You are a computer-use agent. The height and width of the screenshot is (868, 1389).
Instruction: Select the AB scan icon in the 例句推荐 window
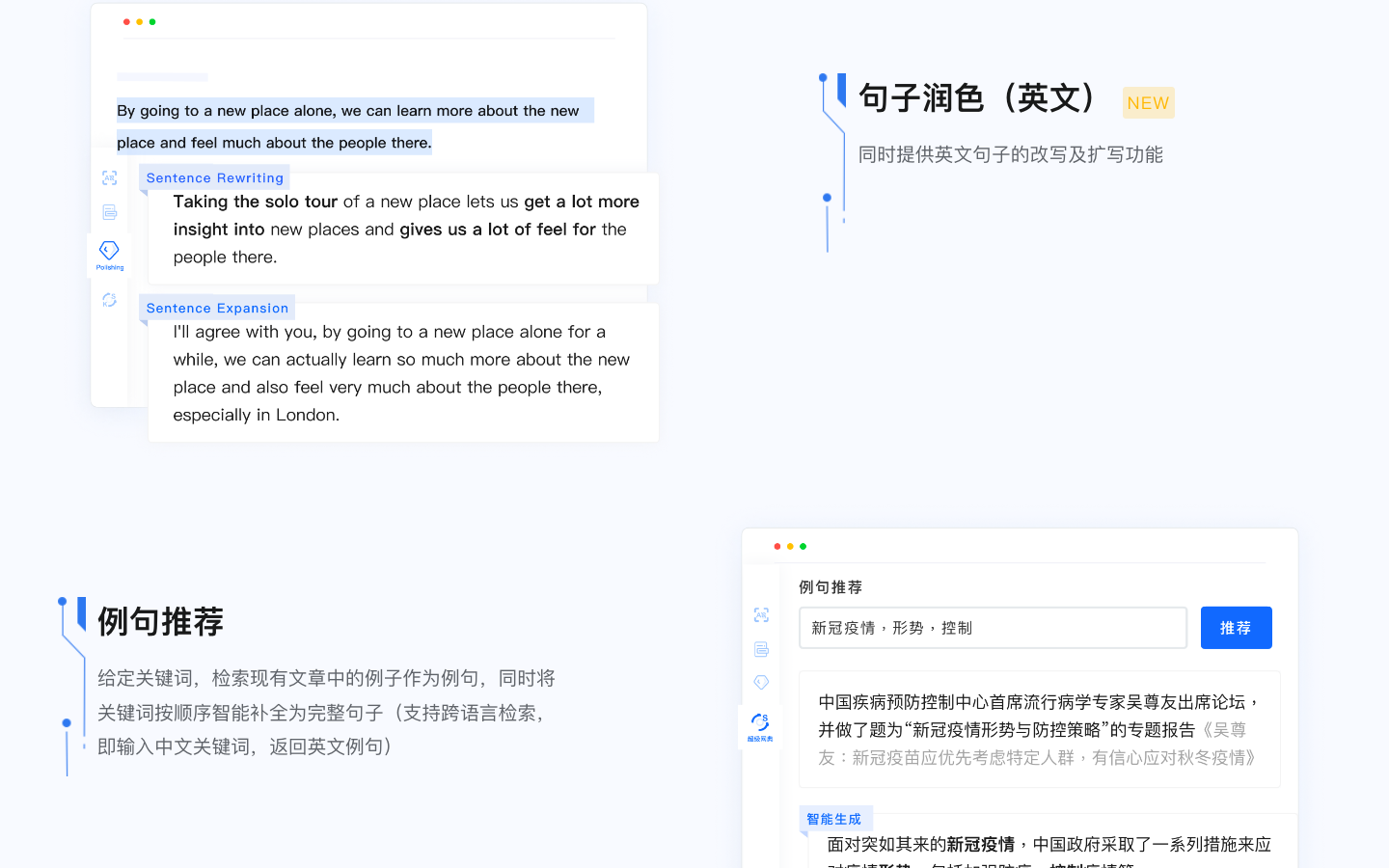[x=761, y=615]
